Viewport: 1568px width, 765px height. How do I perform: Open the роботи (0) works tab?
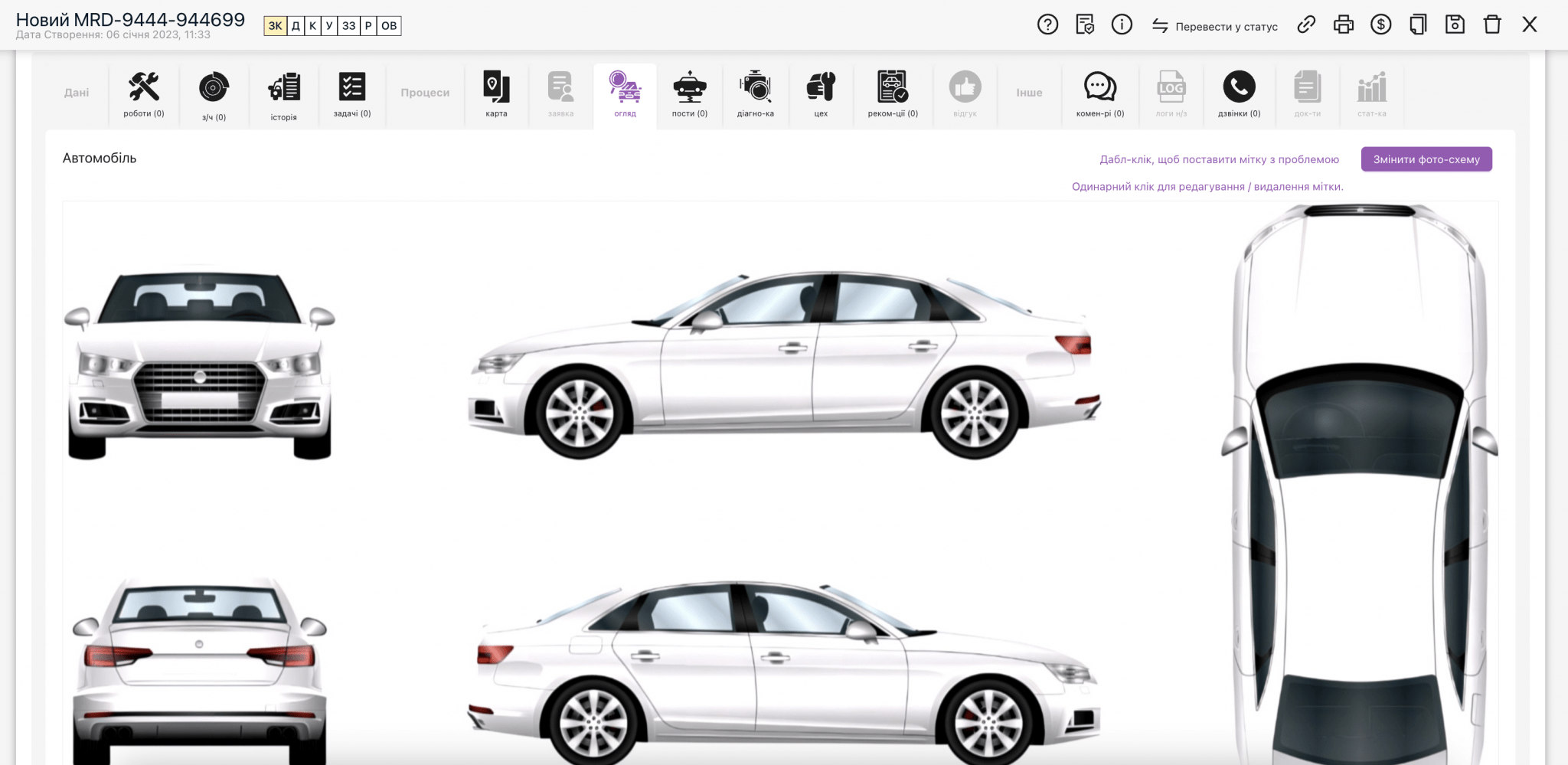click(144, 94)
